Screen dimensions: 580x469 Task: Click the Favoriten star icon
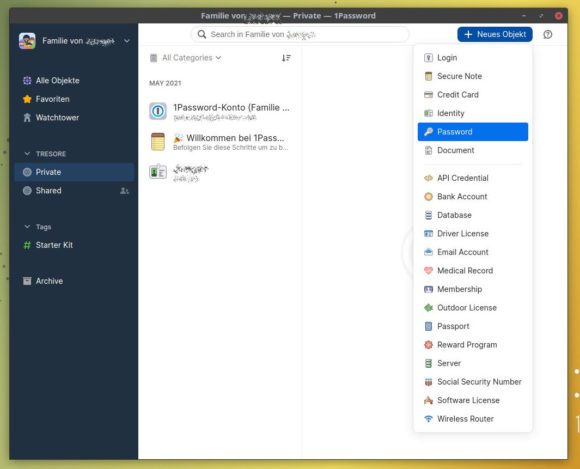click(27, 99)
